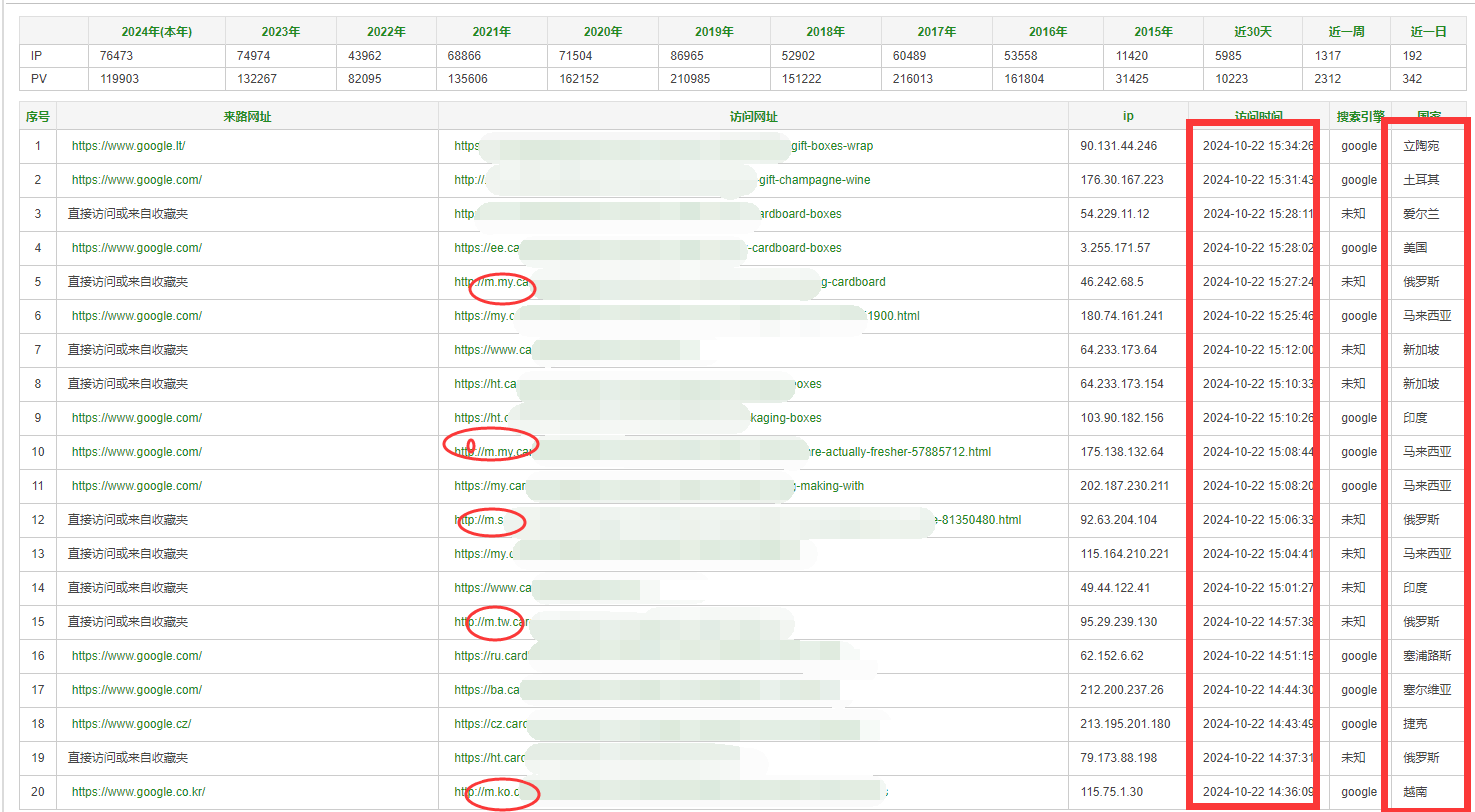
Task: Select the 2024年(本年) column header
Action: [157, 32]
